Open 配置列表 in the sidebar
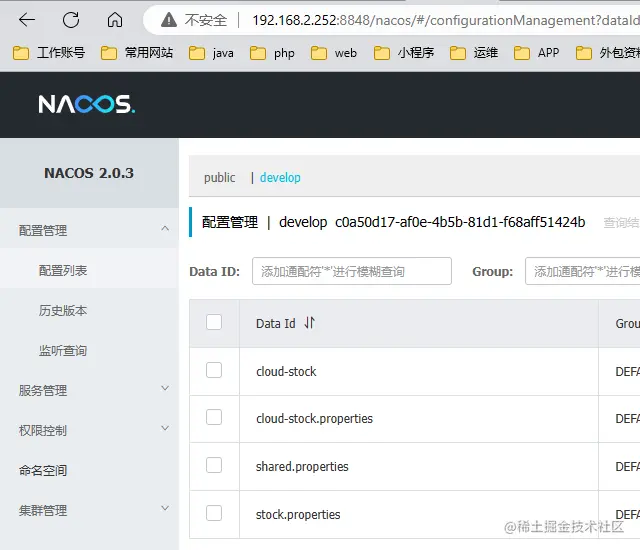640x550 pixels. tap(89, 270)
